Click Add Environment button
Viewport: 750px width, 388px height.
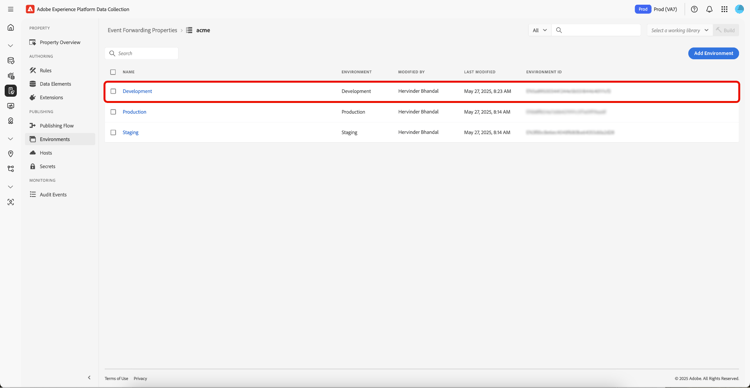click(x=713, y=53)
